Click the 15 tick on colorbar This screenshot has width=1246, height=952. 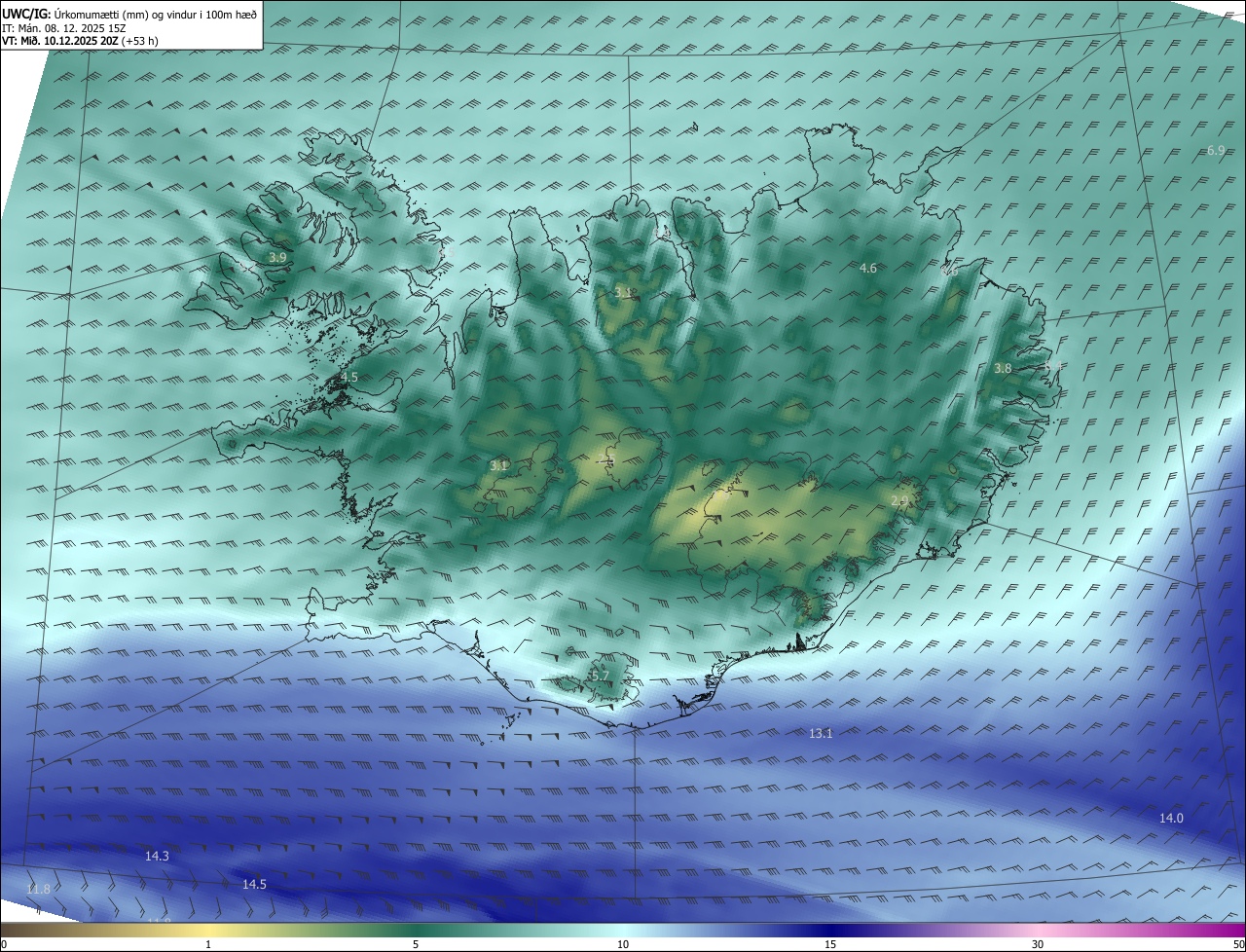830,944
